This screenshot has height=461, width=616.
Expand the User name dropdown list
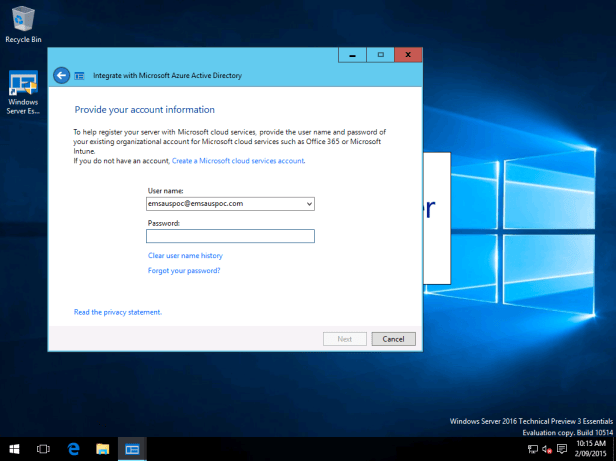[309, 203]
